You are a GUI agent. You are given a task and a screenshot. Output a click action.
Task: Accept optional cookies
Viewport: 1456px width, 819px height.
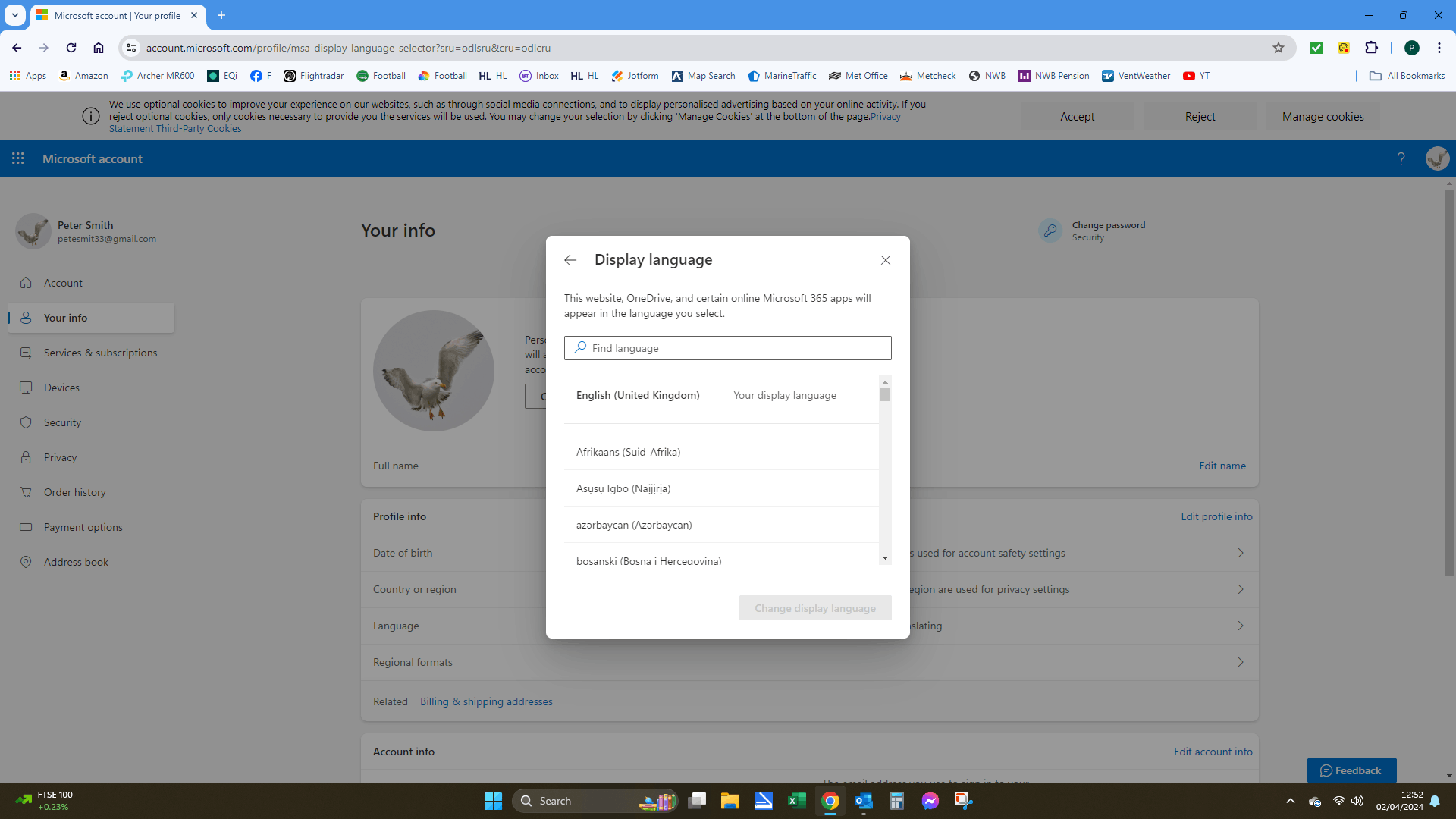point(1077,116)
